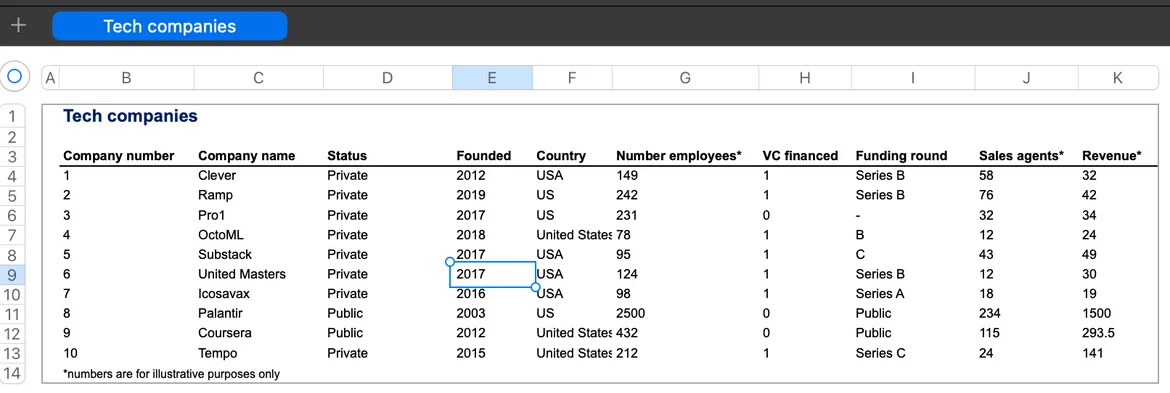The height and width of the screenshot is (393, 1170).
Task: Select column B header
Action: (x=127, y=78)
